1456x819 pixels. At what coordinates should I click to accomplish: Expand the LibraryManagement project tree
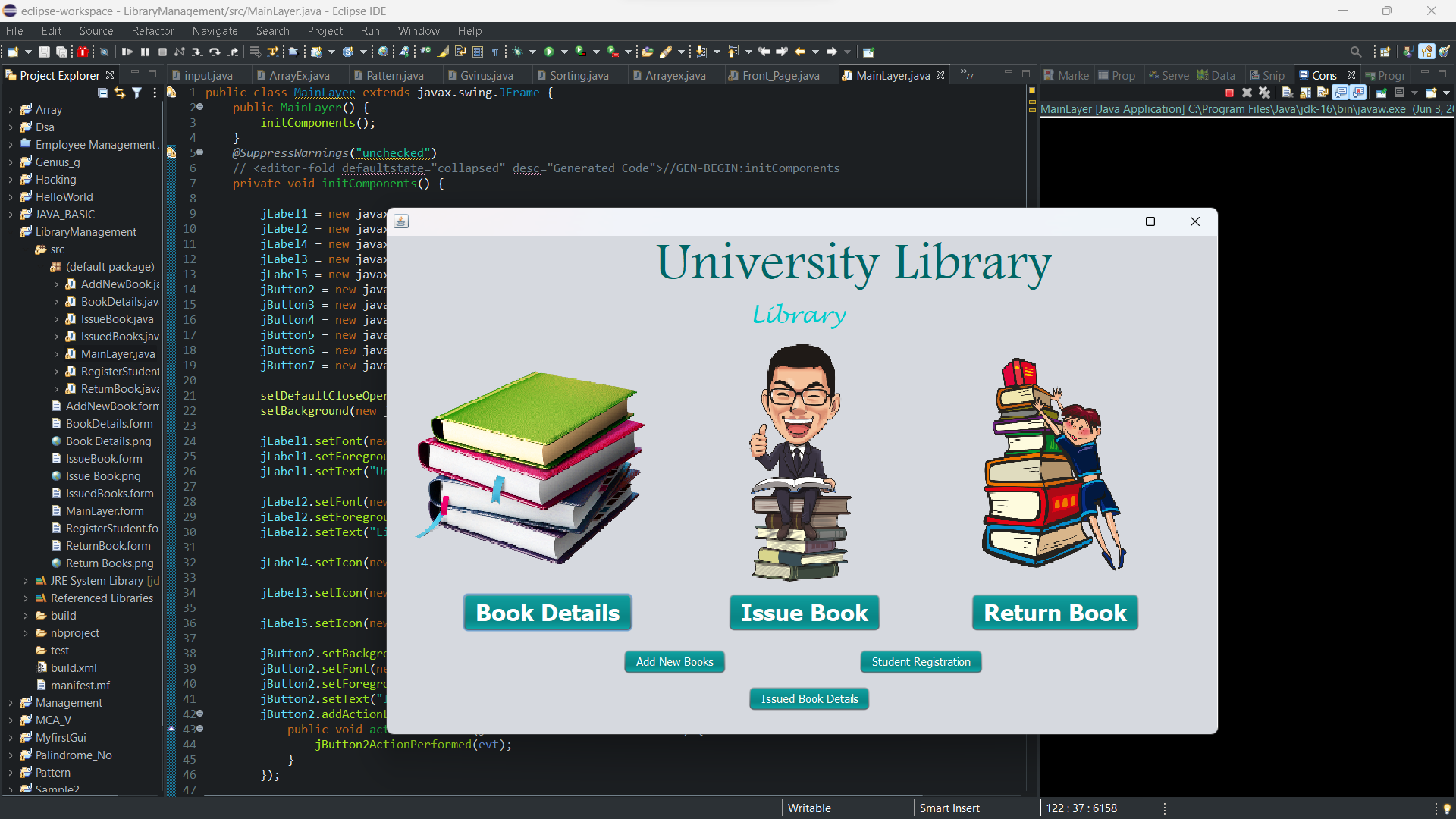tap(10, 231)
